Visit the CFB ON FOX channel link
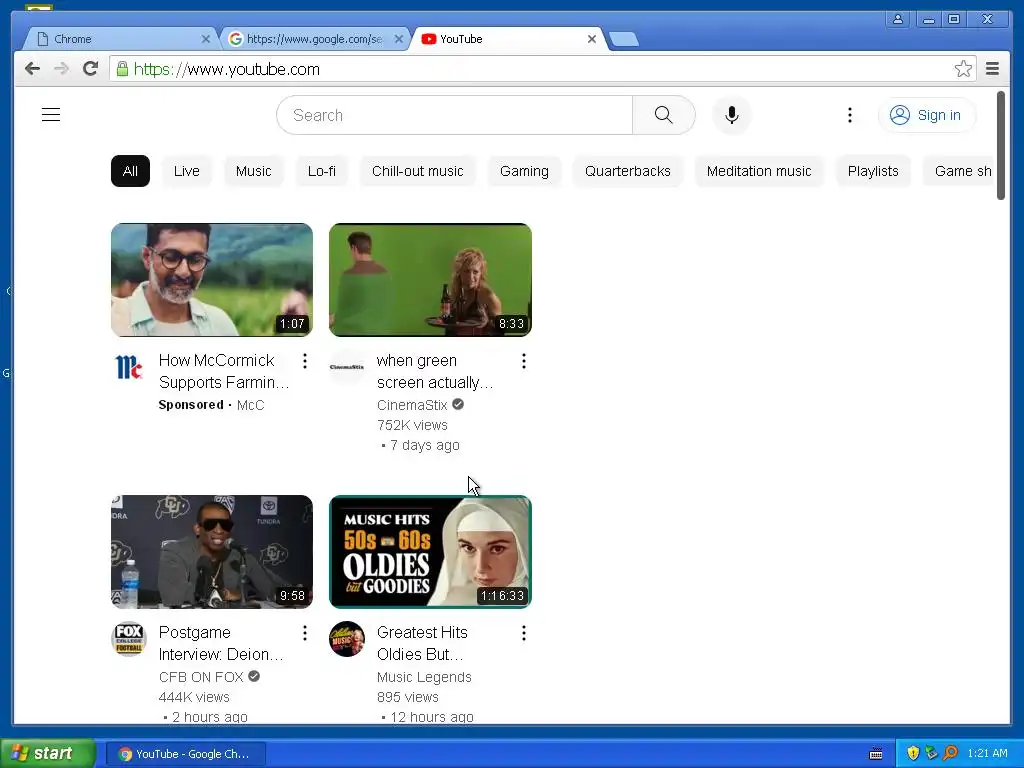The image size is (1024, 768). (x=201, y=677)
